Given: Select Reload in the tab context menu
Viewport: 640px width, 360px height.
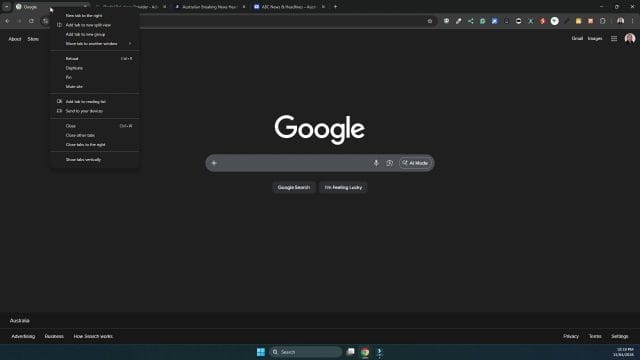Looking at the screenshot, I should (95, 59).
